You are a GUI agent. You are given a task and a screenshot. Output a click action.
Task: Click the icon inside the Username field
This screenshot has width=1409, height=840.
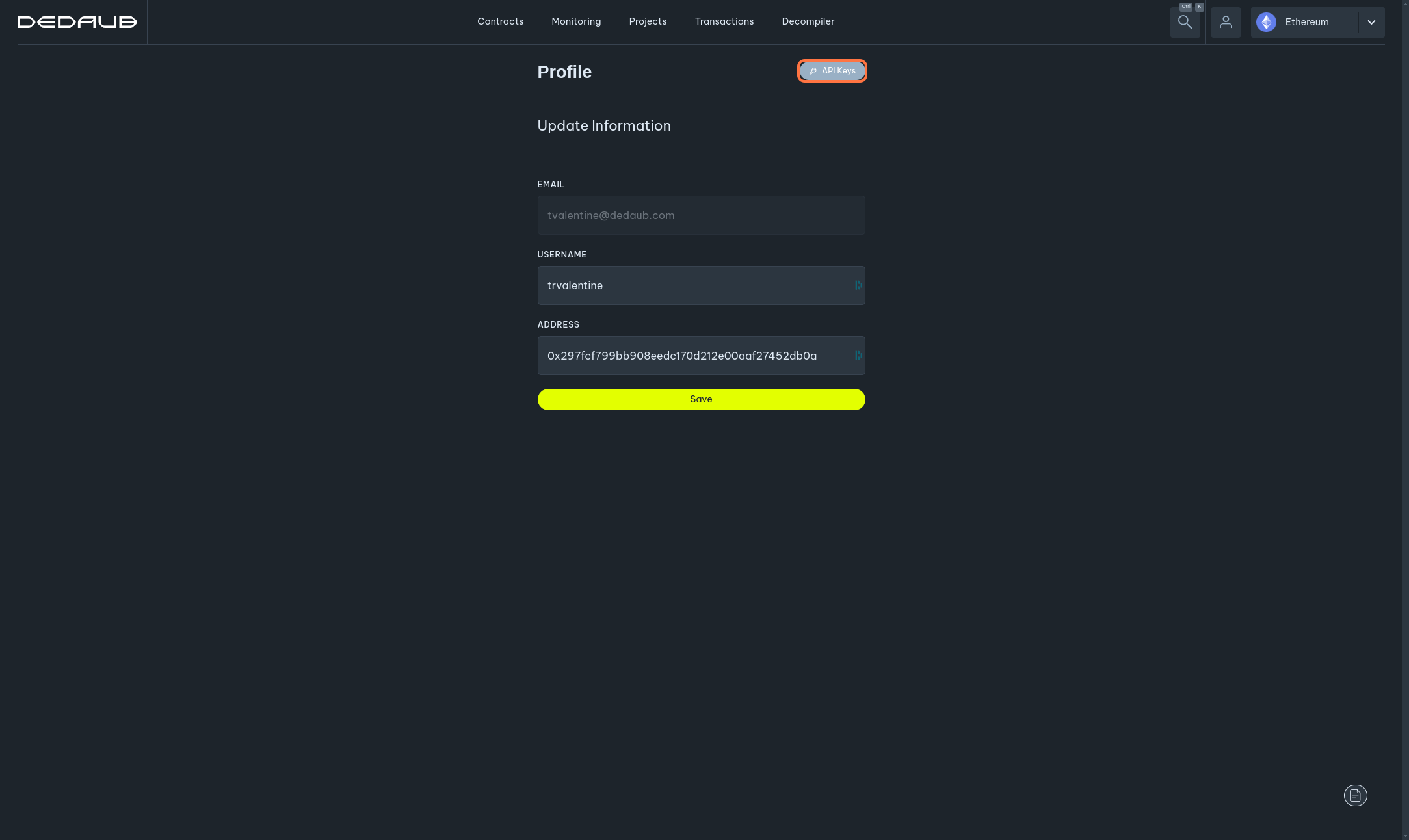(858, 285)
